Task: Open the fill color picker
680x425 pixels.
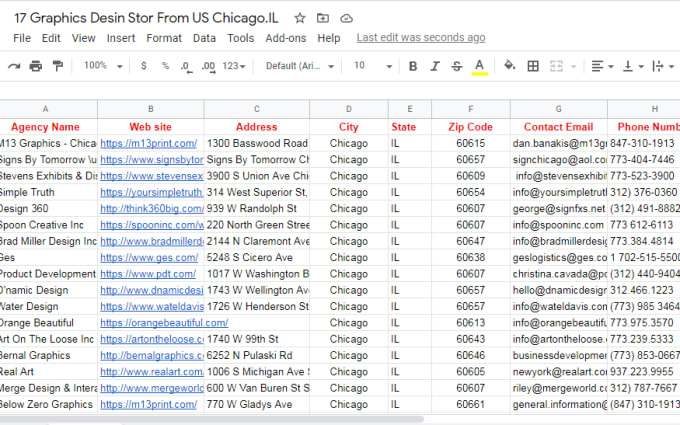Action: tap(510, 65)
